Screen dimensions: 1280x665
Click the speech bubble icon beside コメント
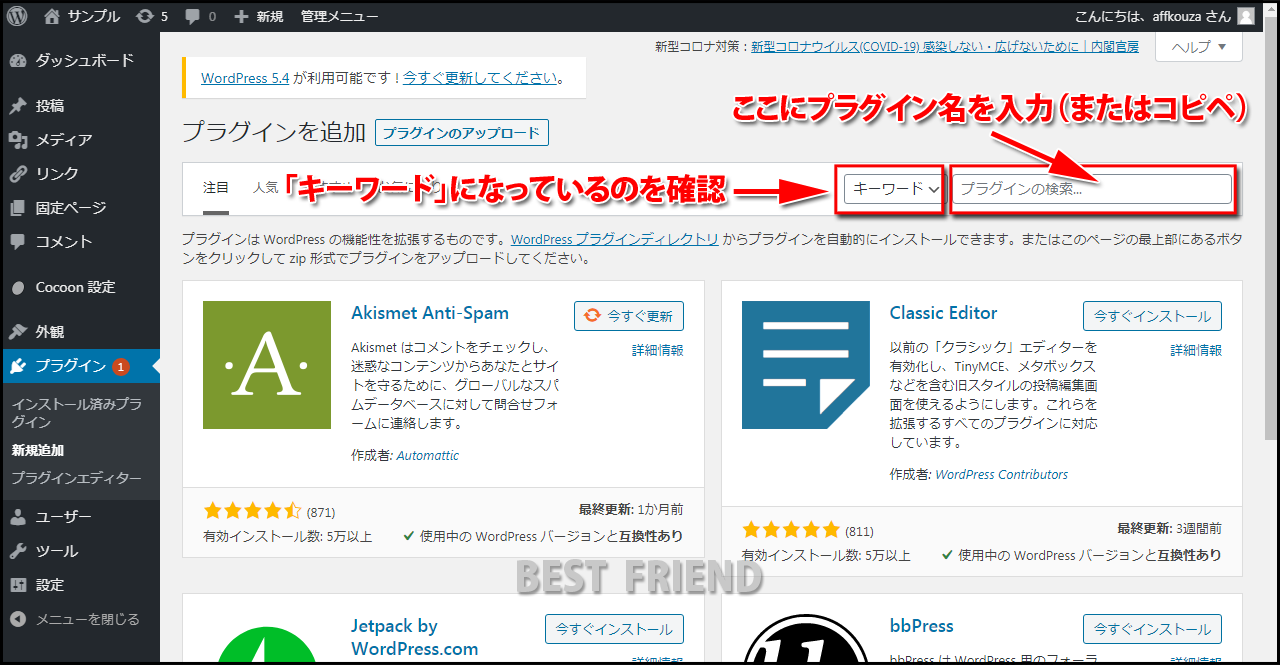(18, 242)
